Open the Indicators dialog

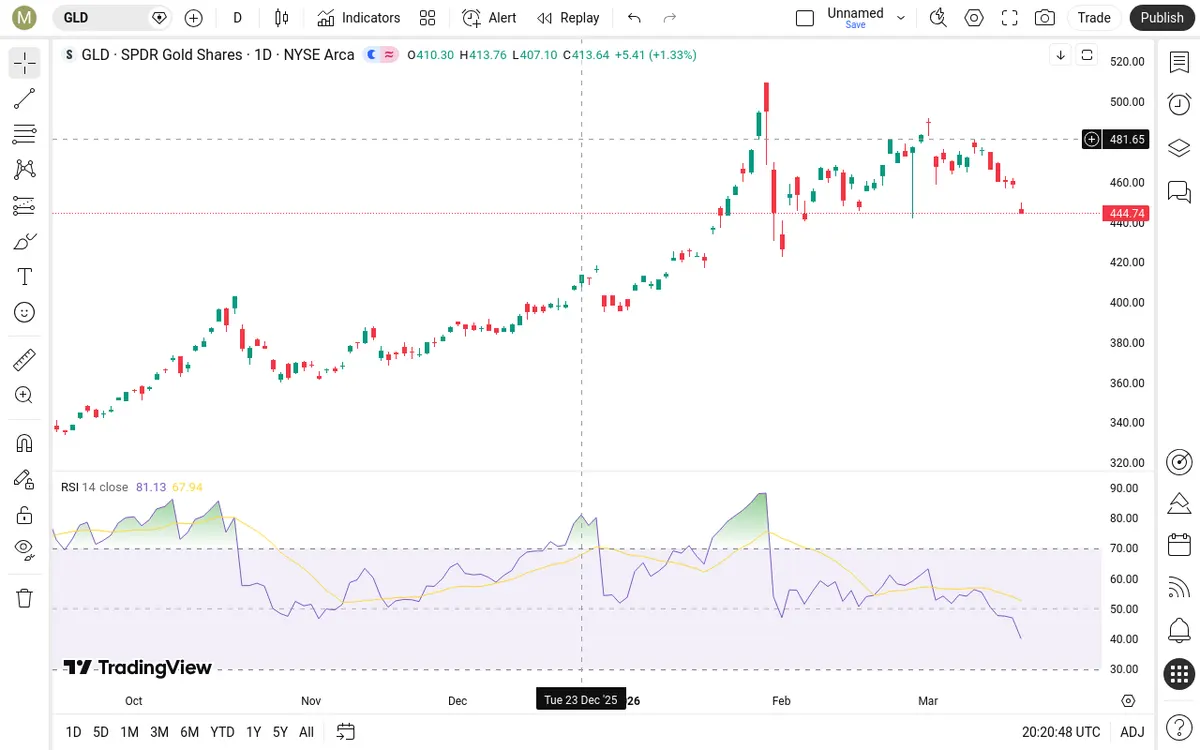[x=359, y=18]
